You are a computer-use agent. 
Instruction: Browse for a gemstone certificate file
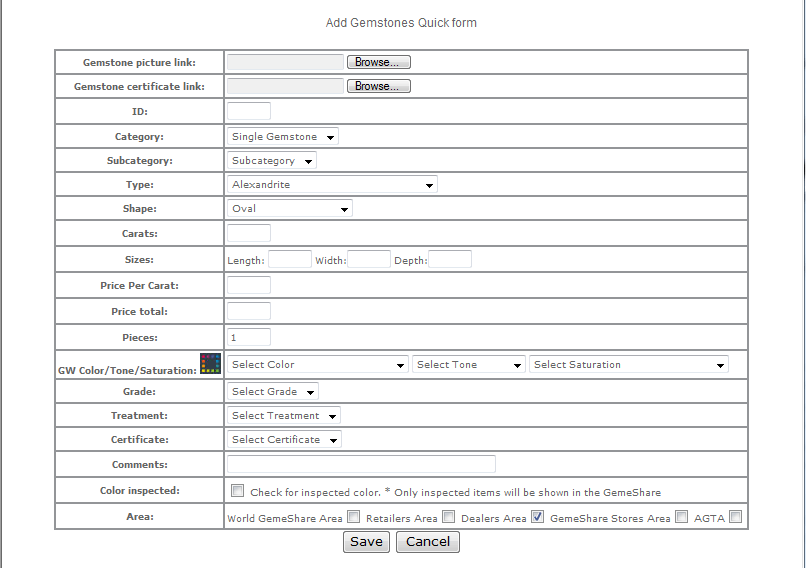(379, 86)
